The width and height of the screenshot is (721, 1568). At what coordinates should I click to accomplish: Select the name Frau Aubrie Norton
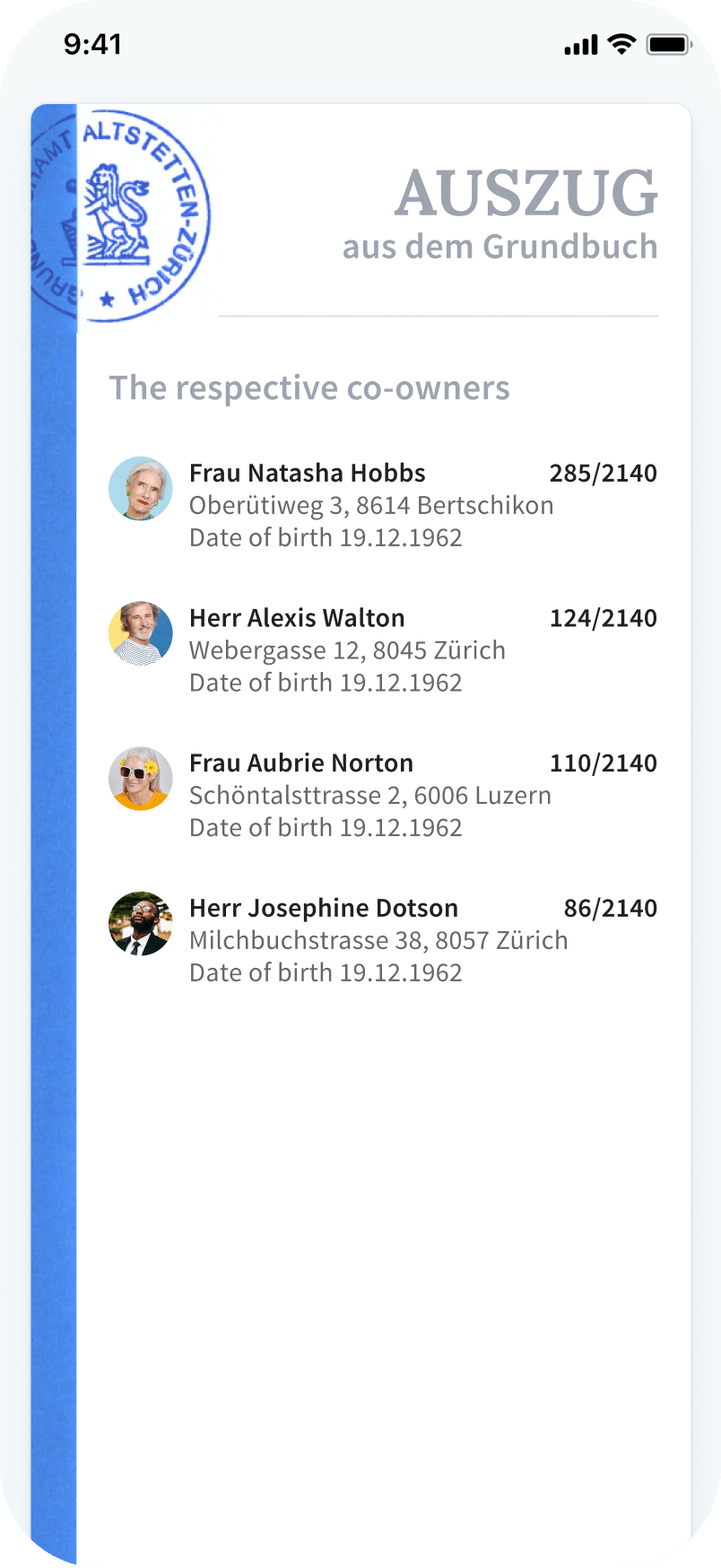pyautogui.click(x=301, y=763)
